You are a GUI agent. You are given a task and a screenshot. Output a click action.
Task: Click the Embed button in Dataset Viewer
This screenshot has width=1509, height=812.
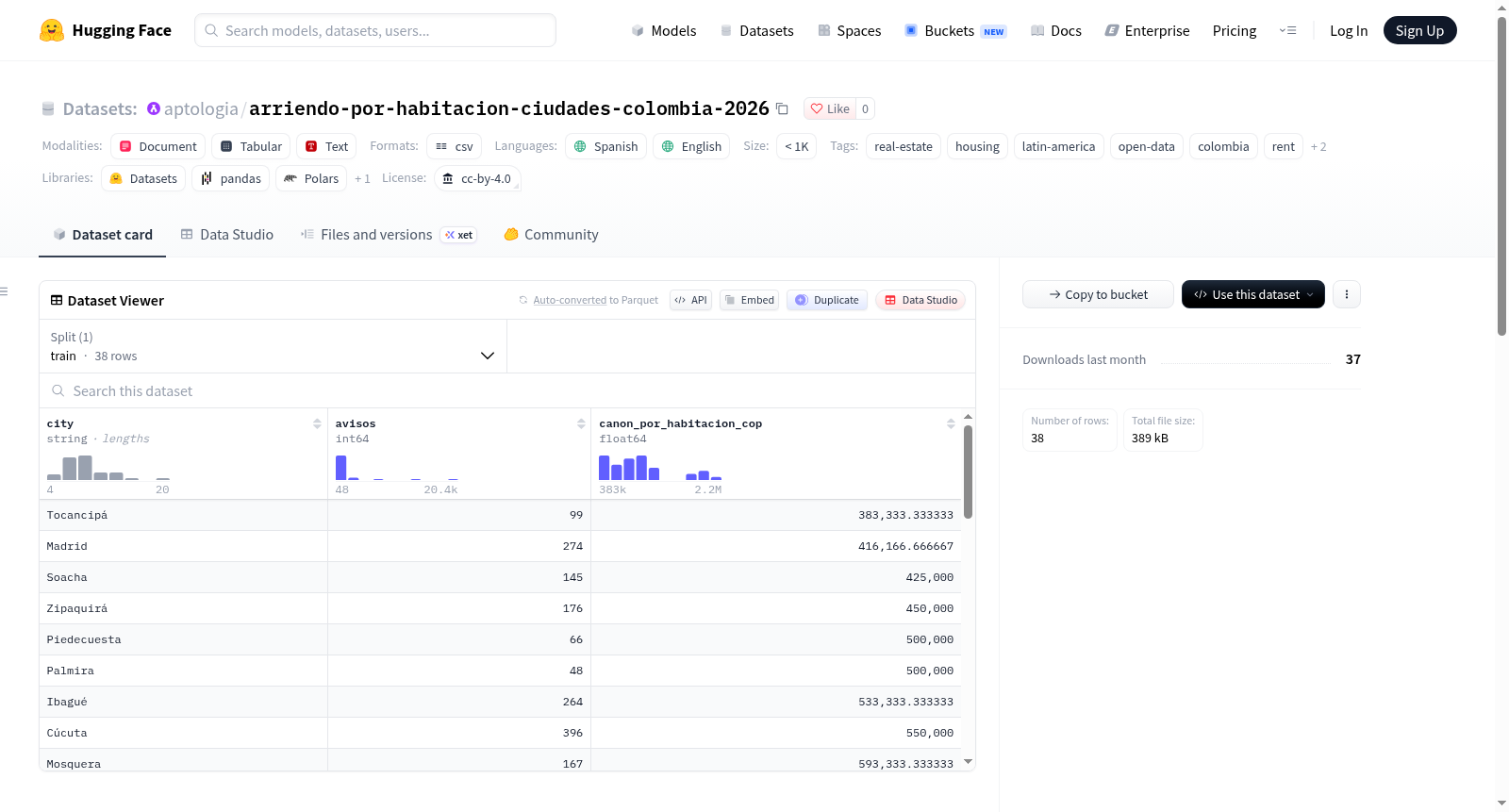[750, 300]
